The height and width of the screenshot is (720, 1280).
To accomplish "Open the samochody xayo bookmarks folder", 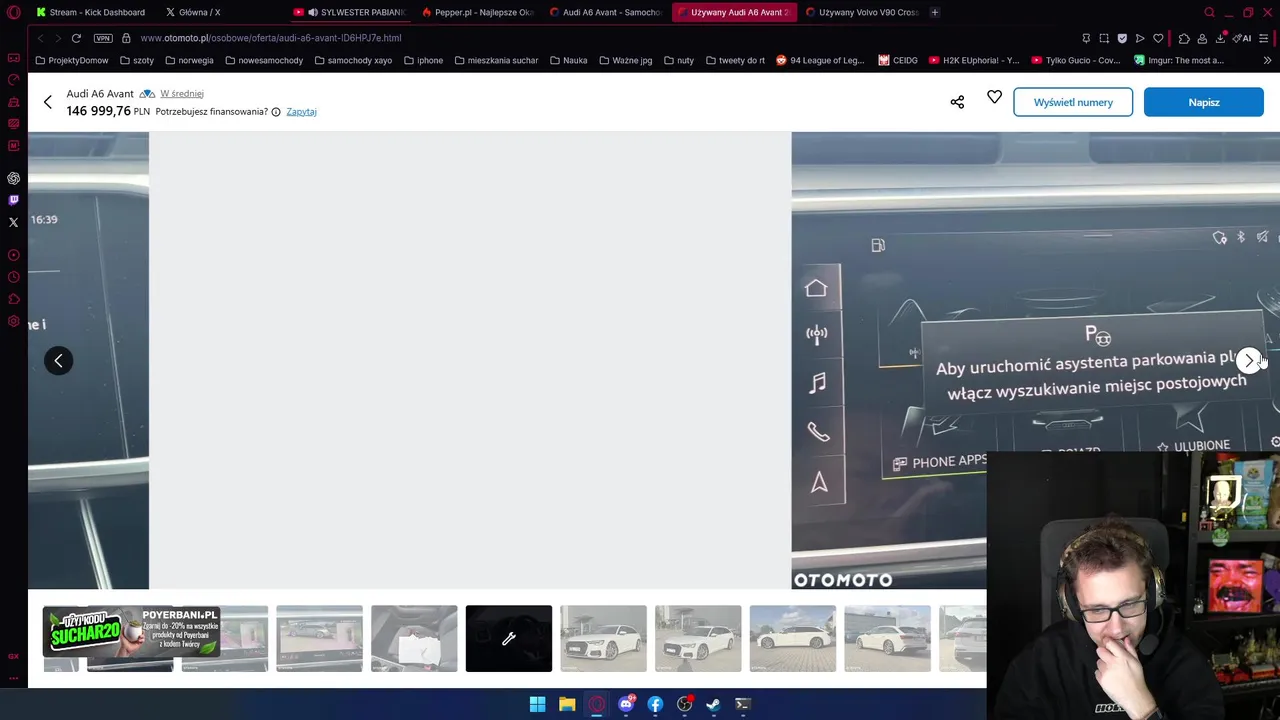I will click(353, 60).
